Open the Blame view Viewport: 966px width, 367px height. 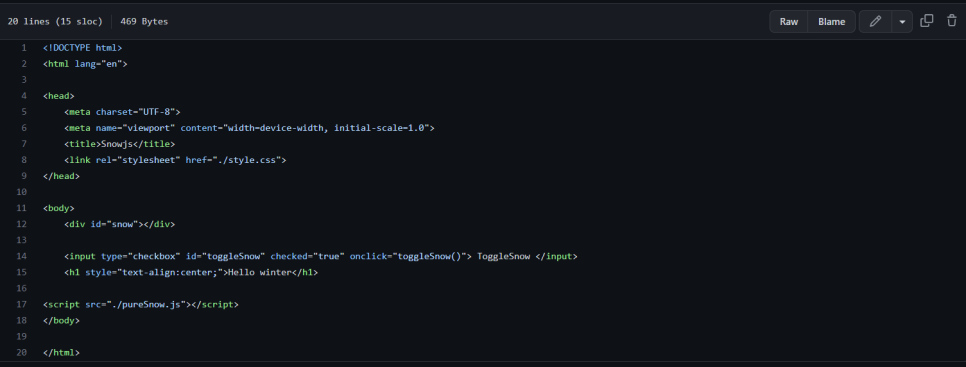click(832, 22)
